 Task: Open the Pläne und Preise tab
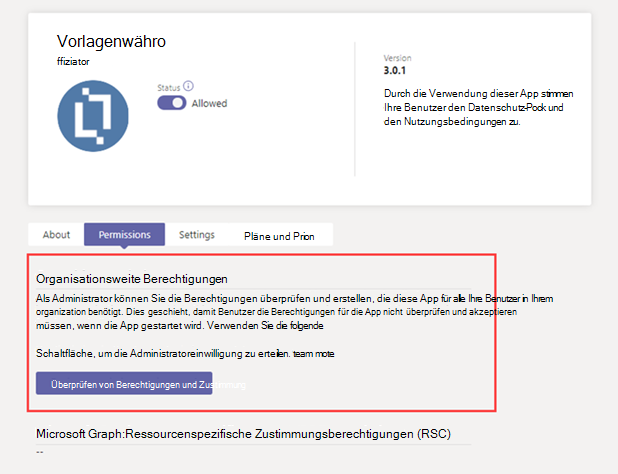(x=279, y=236)
